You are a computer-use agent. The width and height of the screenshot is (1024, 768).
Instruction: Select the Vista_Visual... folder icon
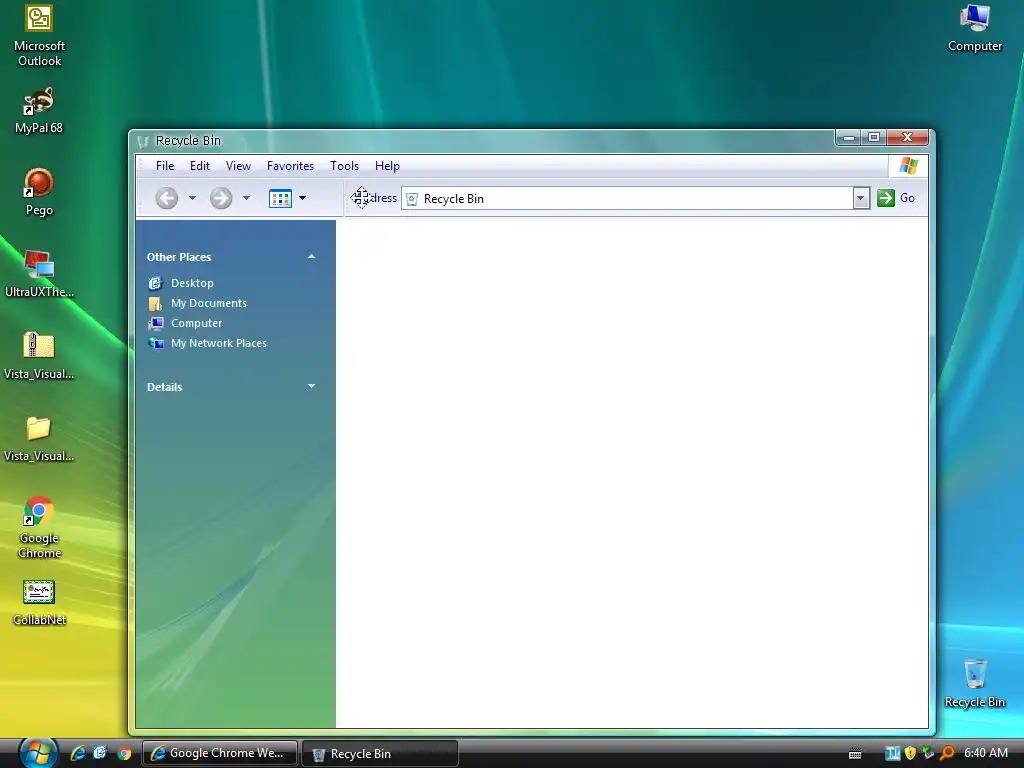39,438
